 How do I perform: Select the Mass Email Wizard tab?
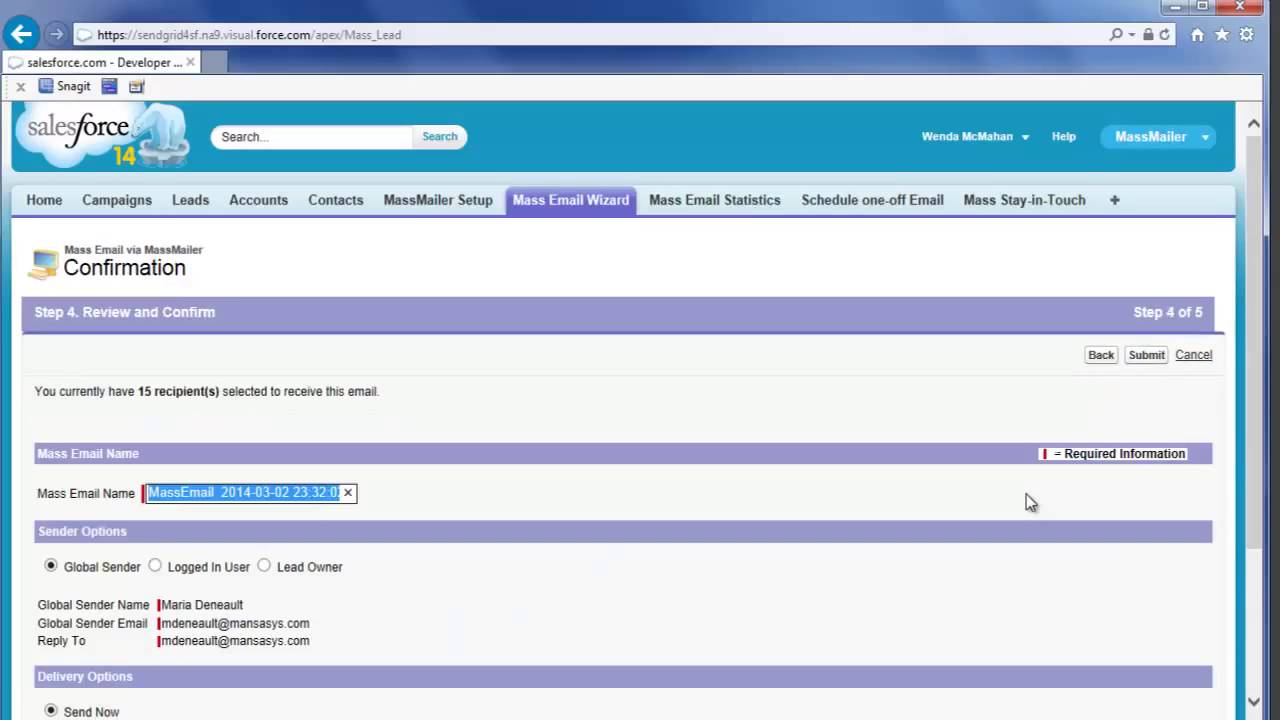(571, 200)
